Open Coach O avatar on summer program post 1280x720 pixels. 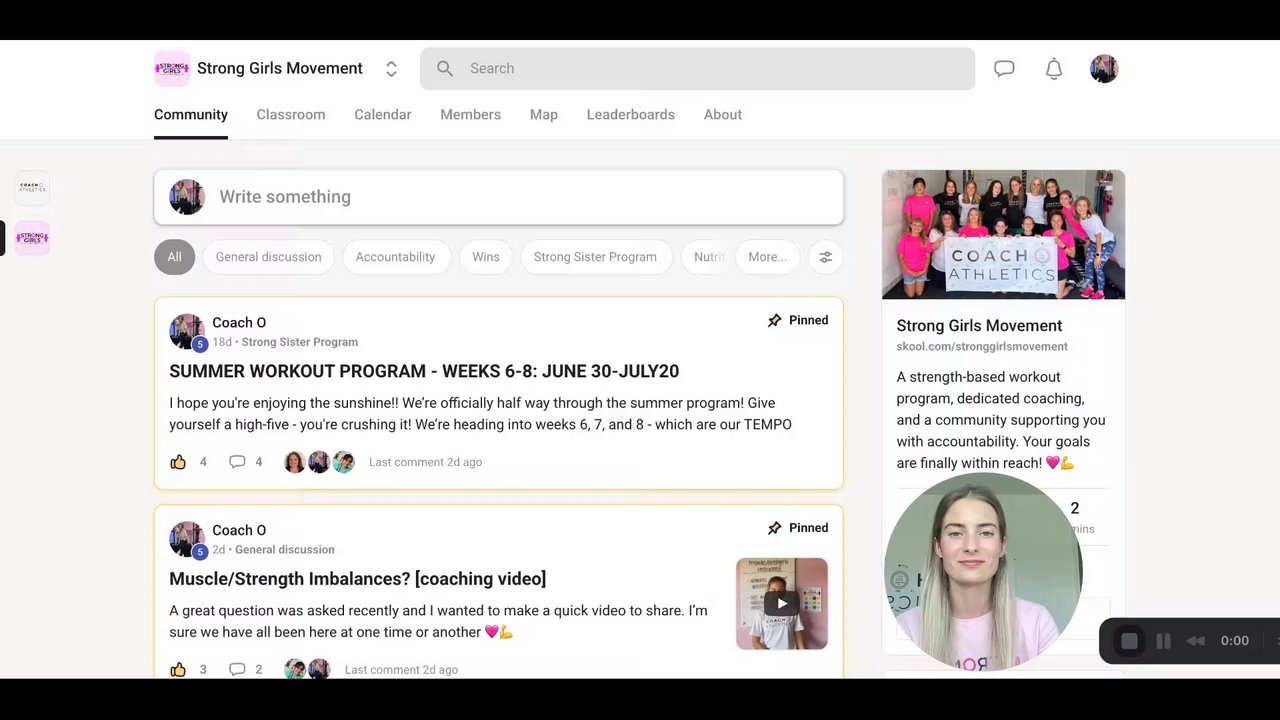(x=187, y=332)
